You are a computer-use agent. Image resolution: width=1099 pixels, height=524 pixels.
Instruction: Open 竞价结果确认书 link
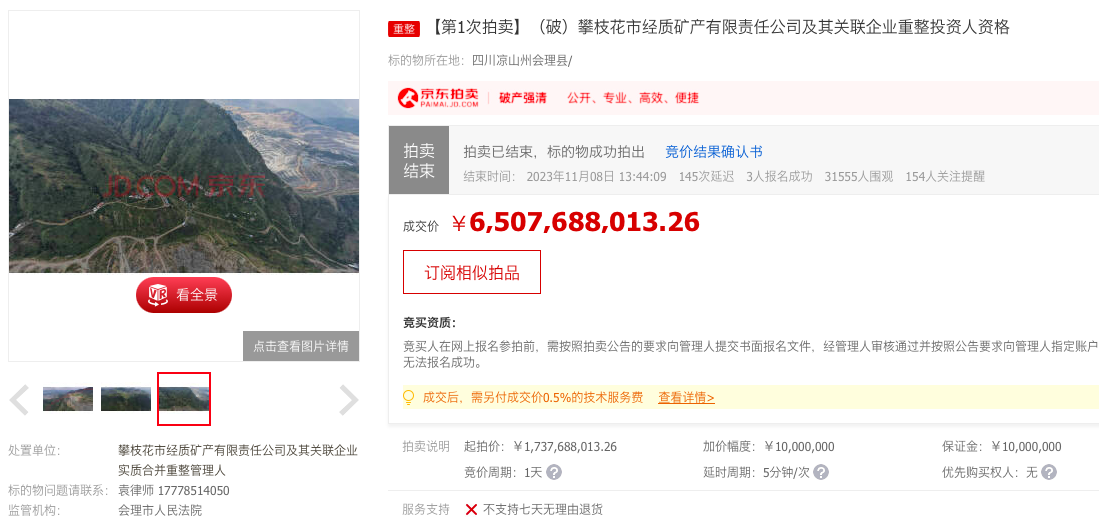click(714, 152)
